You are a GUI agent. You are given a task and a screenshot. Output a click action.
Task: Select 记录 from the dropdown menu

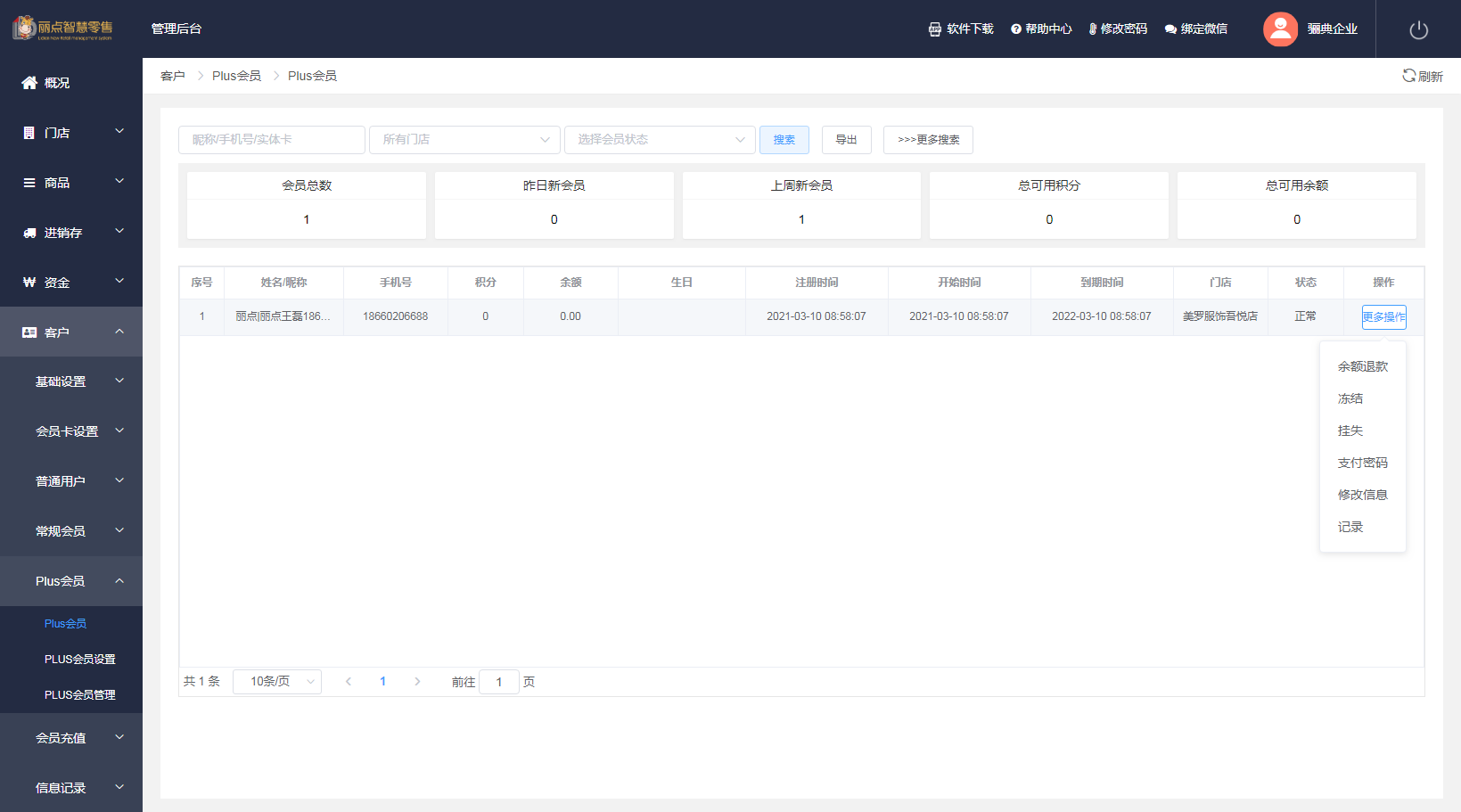point(1363,527)
